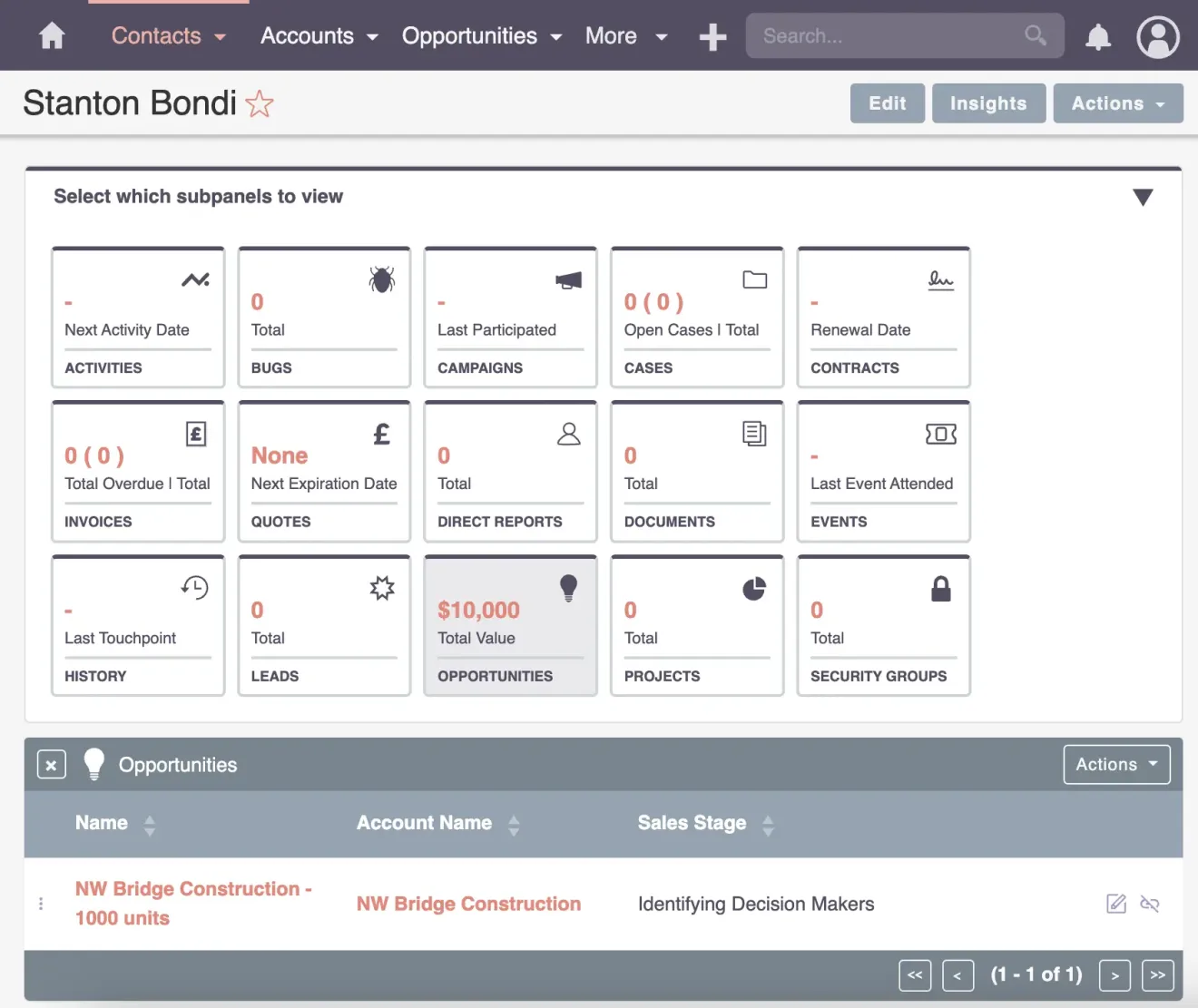Viewport: 1198px width, 1008px height.
Task: Click the plus quick-create icon
Action: 712,37
